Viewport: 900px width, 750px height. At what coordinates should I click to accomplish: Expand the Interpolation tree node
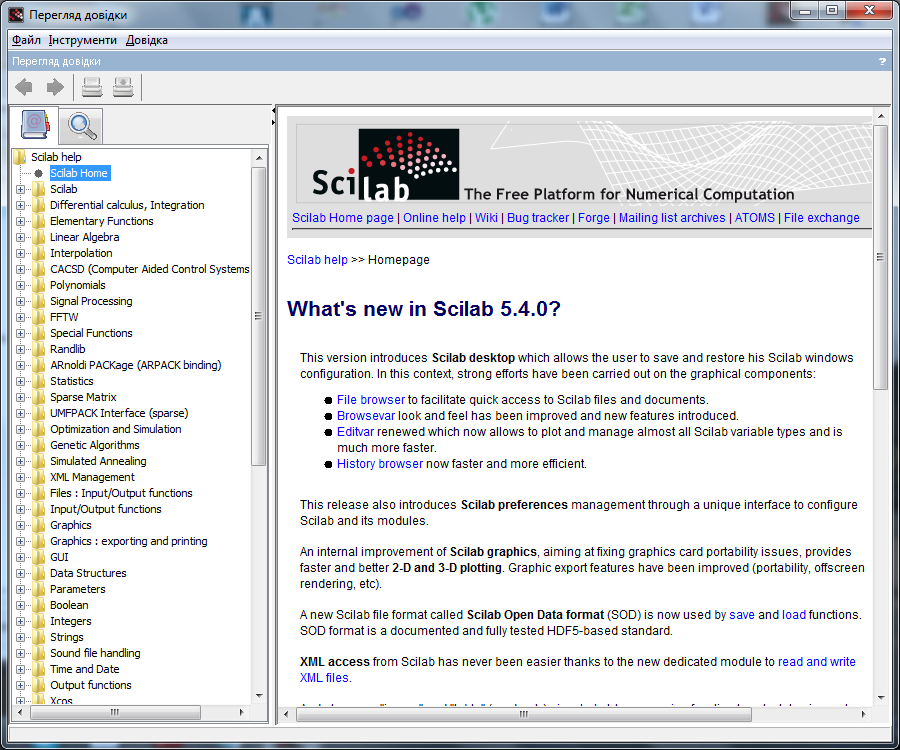[21, 253]
